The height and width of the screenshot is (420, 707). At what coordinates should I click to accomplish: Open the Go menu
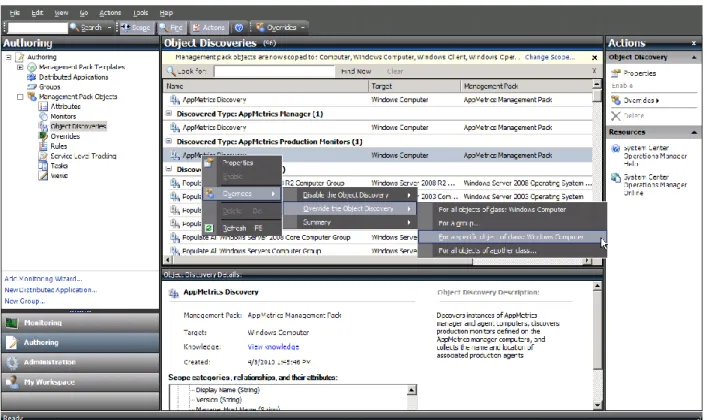(x=84, y=13)
